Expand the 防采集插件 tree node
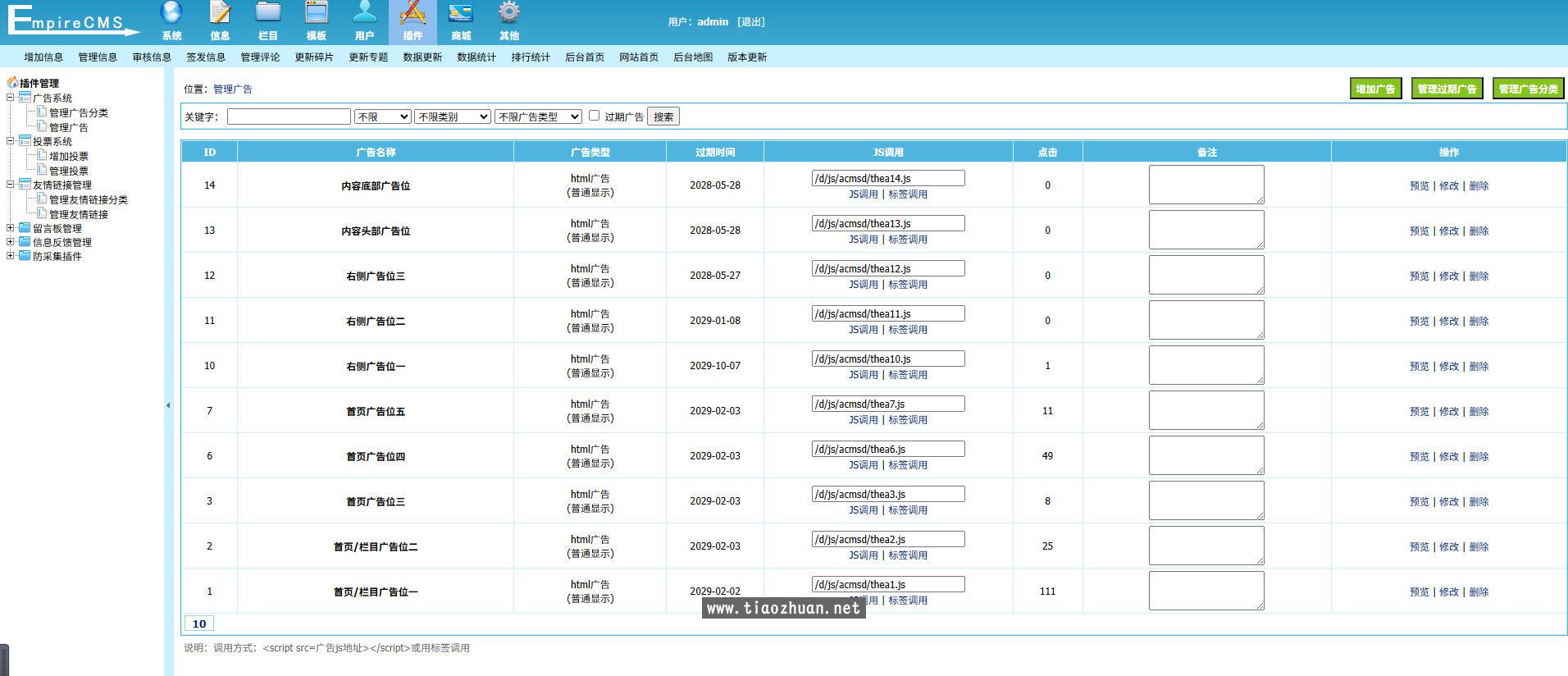The height and width of the screenshot is (676, 1568). click(x=11, y=256)
